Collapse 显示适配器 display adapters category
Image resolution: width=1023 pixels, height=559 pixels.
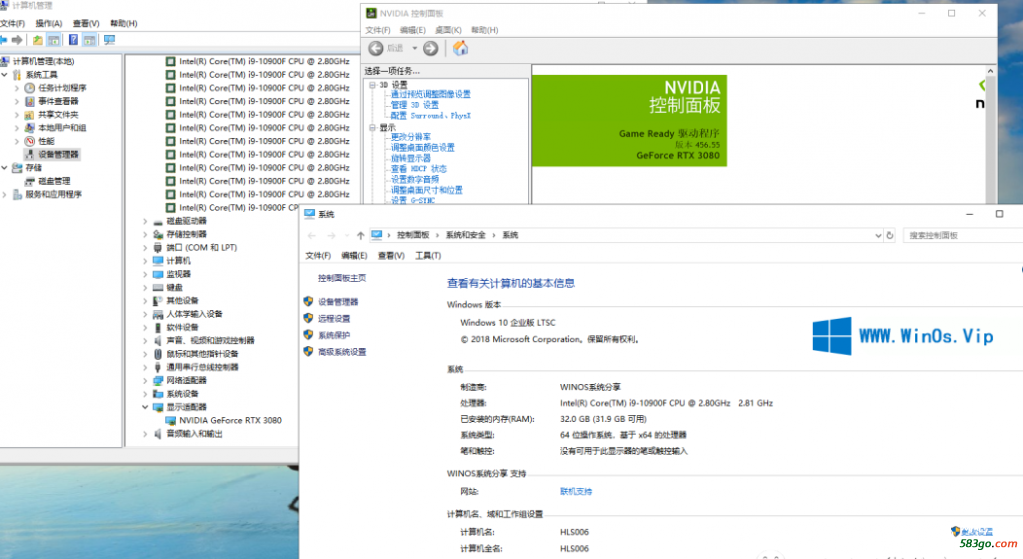(145, 407)
